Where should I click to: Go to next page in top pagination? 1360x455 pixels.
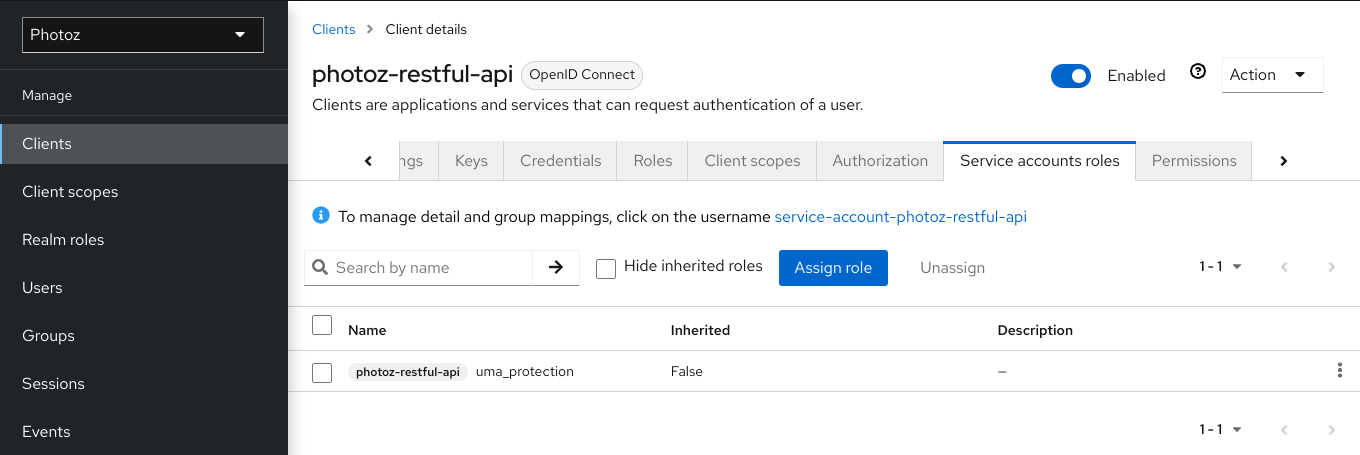coord(1331,267)
